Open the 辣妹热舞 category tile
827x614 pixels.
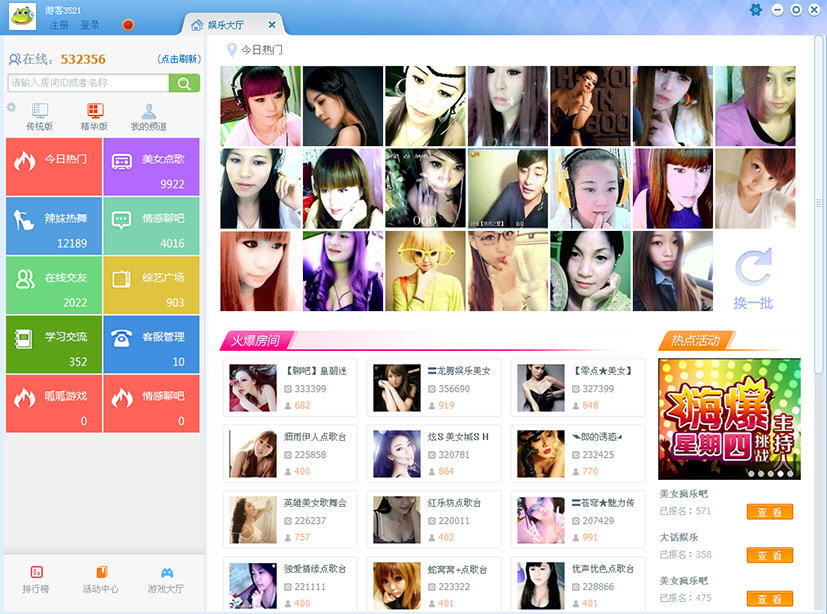(54, 226)
